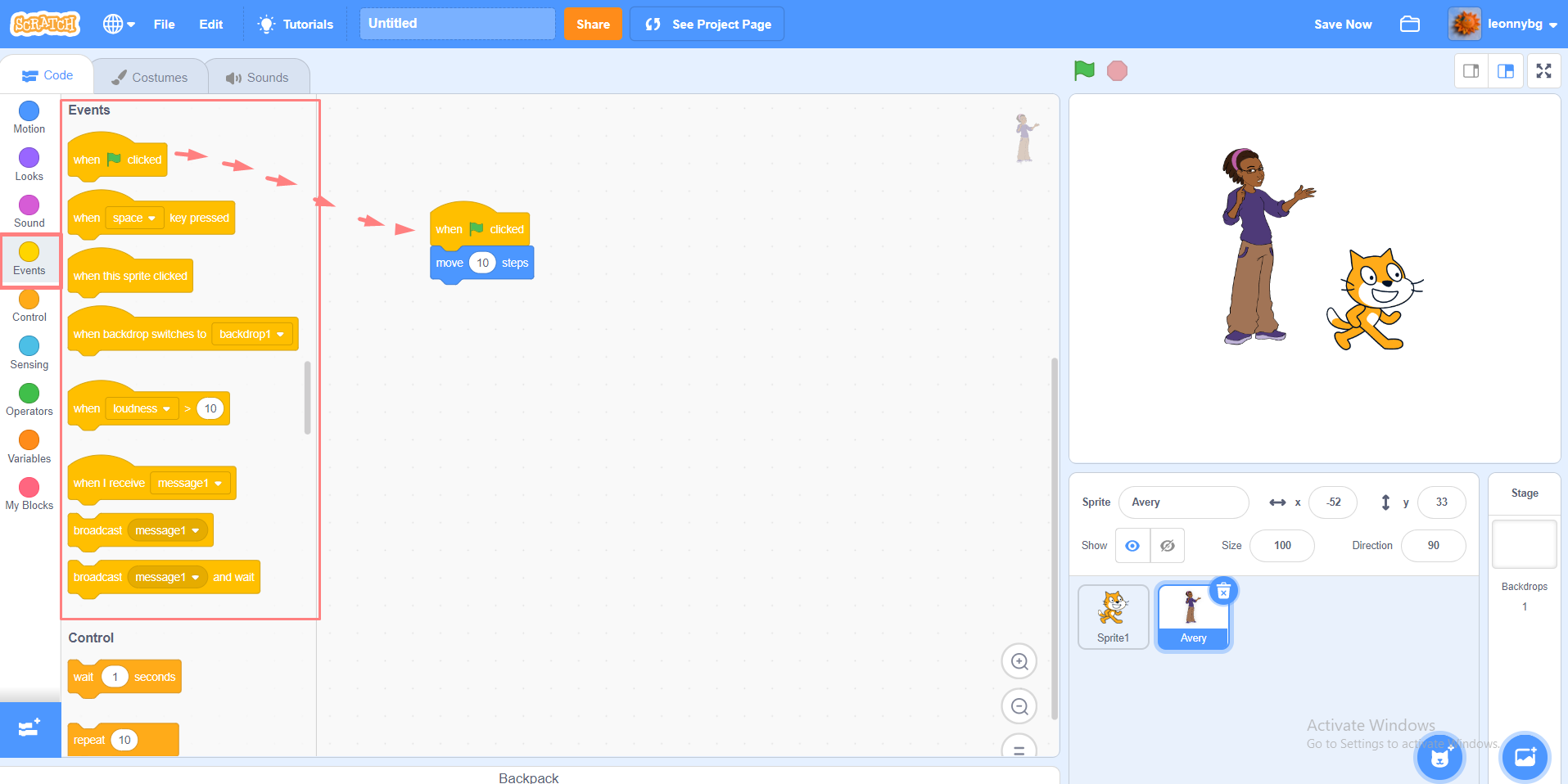Zoom in the workspace
The image size is (1568, 784).
click(x=1019, y=661)
